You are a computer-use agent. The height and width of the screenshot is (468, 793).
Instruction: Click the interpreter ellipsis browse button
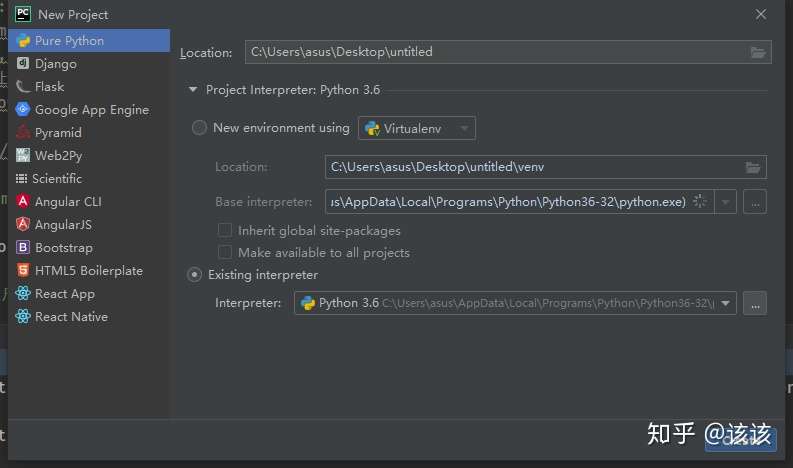click(755, 303)
